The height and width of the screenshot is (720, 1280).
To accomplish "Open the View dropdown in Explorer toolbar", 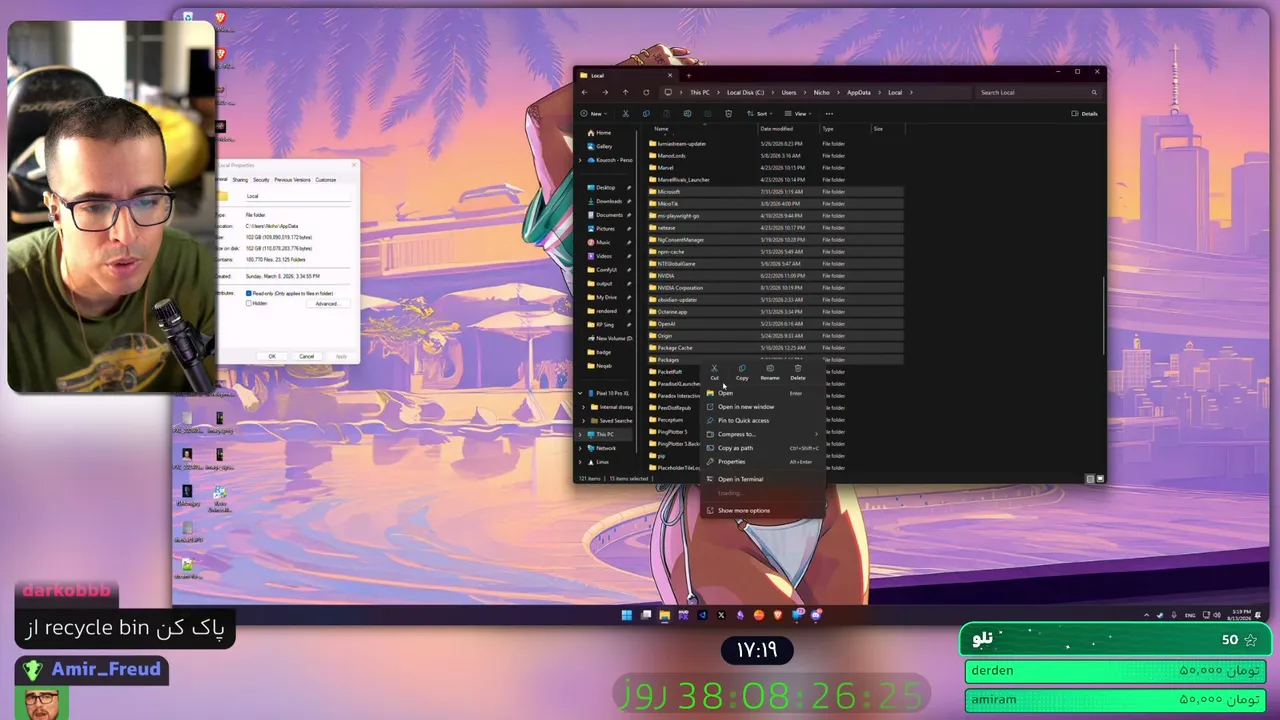I will coord(800,113).
